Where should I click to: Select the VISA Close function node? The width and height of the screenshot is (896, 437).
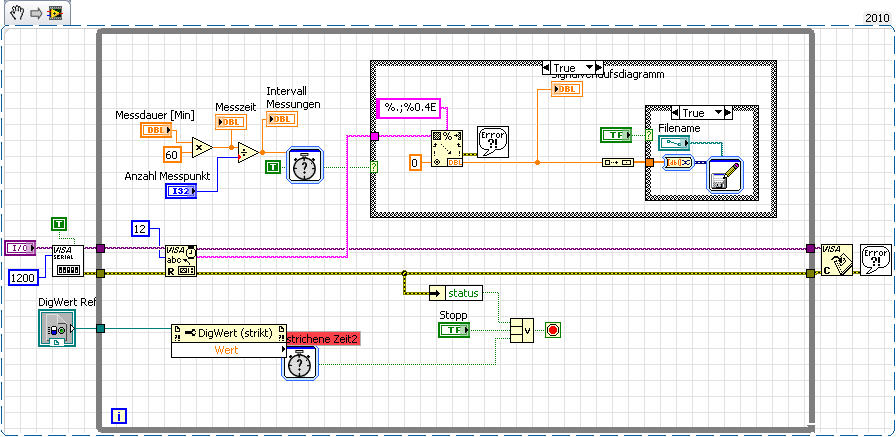point(837,260)
